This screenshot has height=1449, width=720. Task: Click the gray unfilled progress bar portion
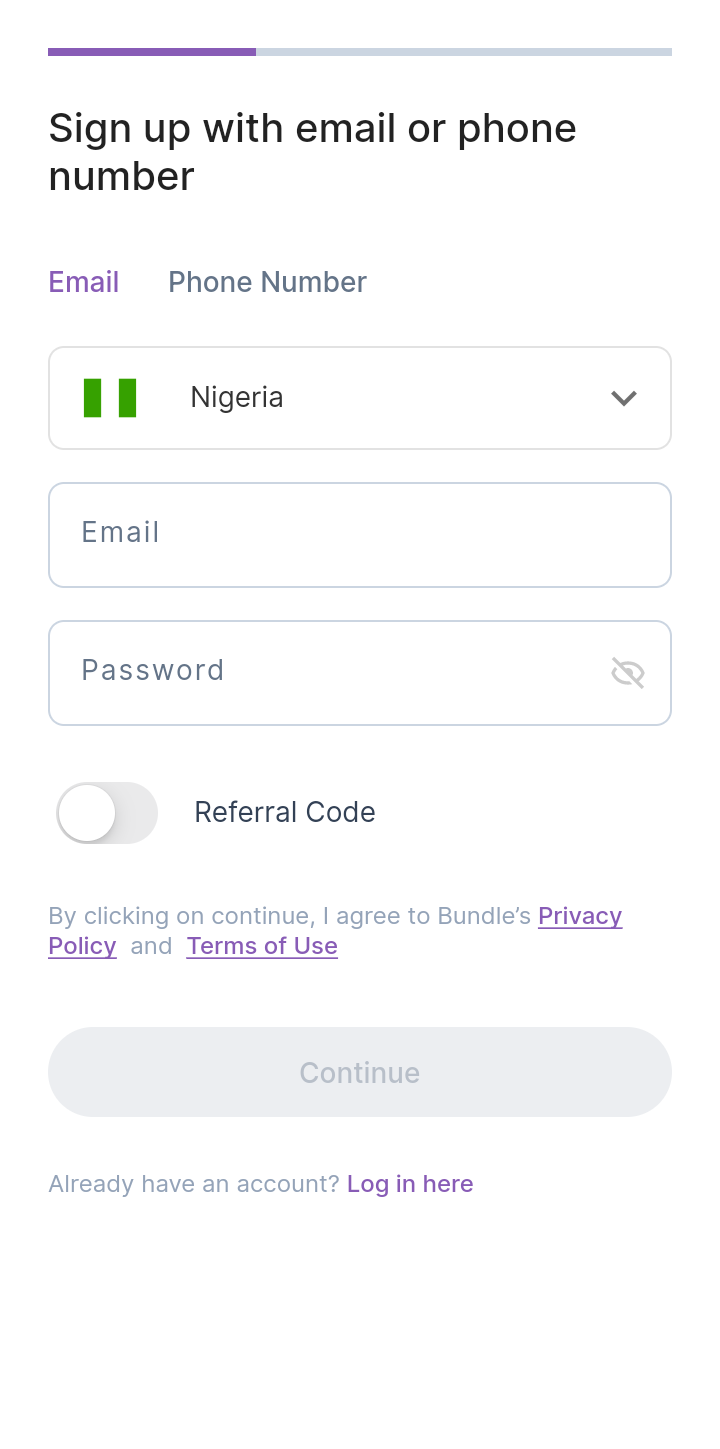pyautogui.click(x=464, y=52)
